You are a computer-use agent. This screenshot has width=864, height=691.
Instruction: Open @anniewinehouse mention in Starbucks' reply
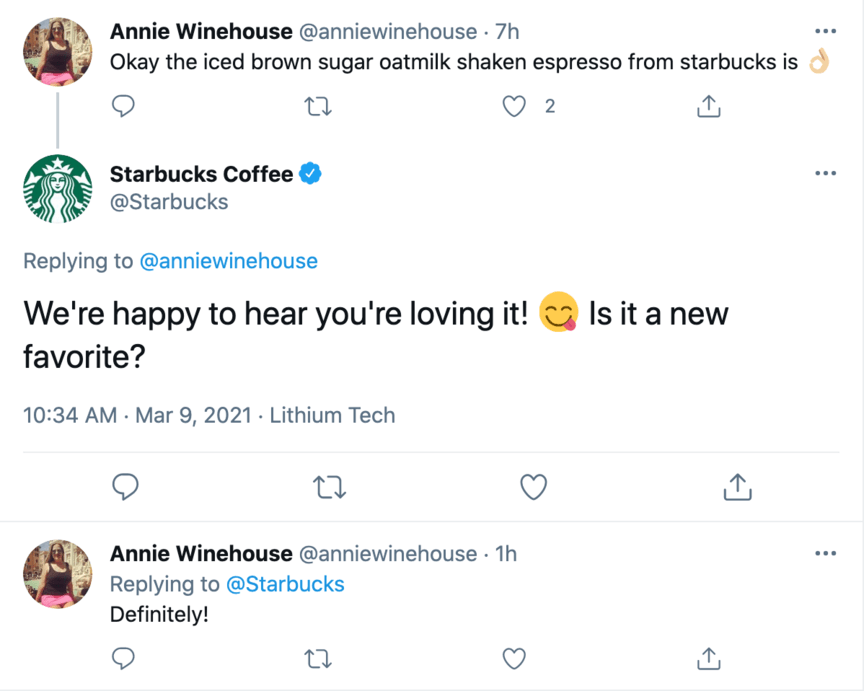click(x=232, y=261)
